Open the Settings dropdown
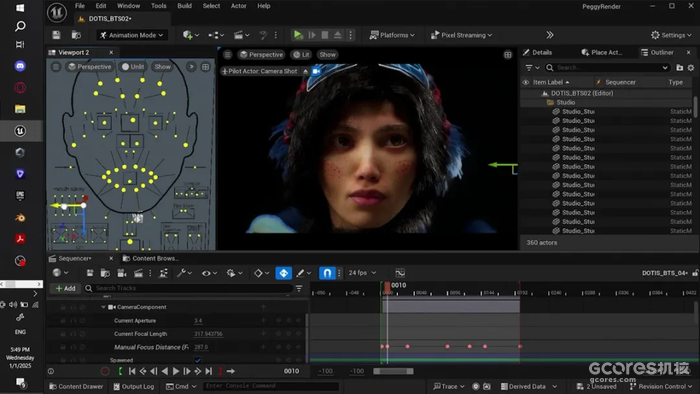This screenshot has height=394, width=700. click(671, 35)
